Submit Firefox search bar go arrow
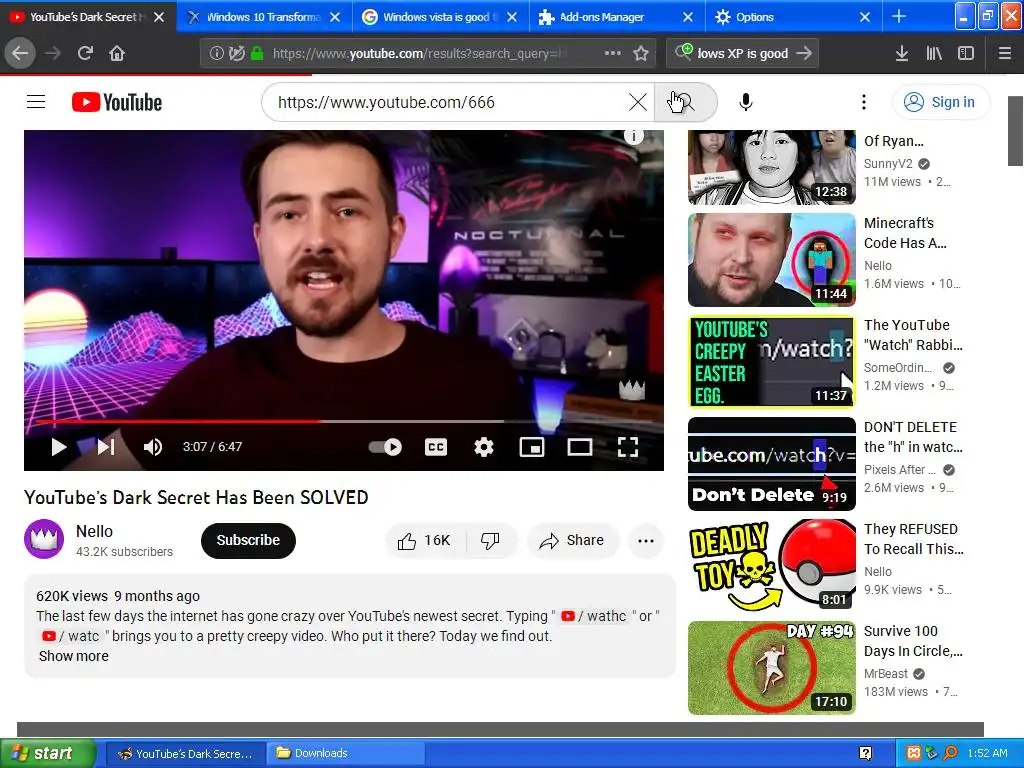This screenshot has height=768, width=1024. (x=805, y=53)
